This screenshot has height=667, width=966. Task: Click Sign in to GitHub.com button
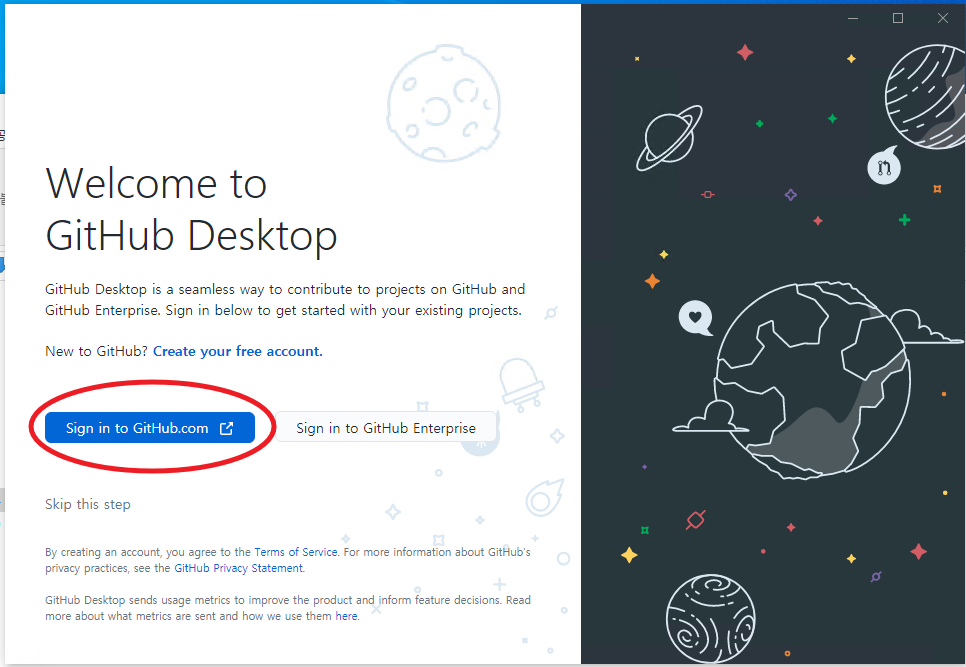150,427
